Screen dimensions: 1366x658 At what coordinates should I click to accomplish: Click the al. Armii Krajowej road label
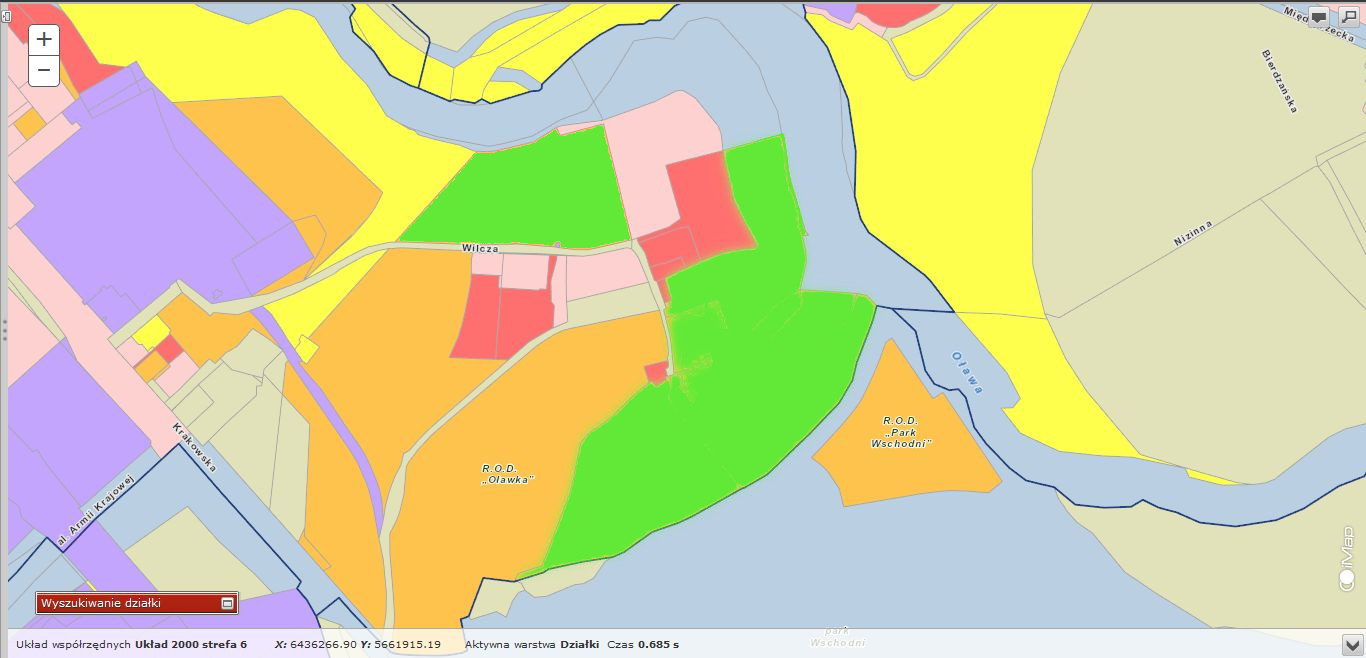click(x=95, y=511)
